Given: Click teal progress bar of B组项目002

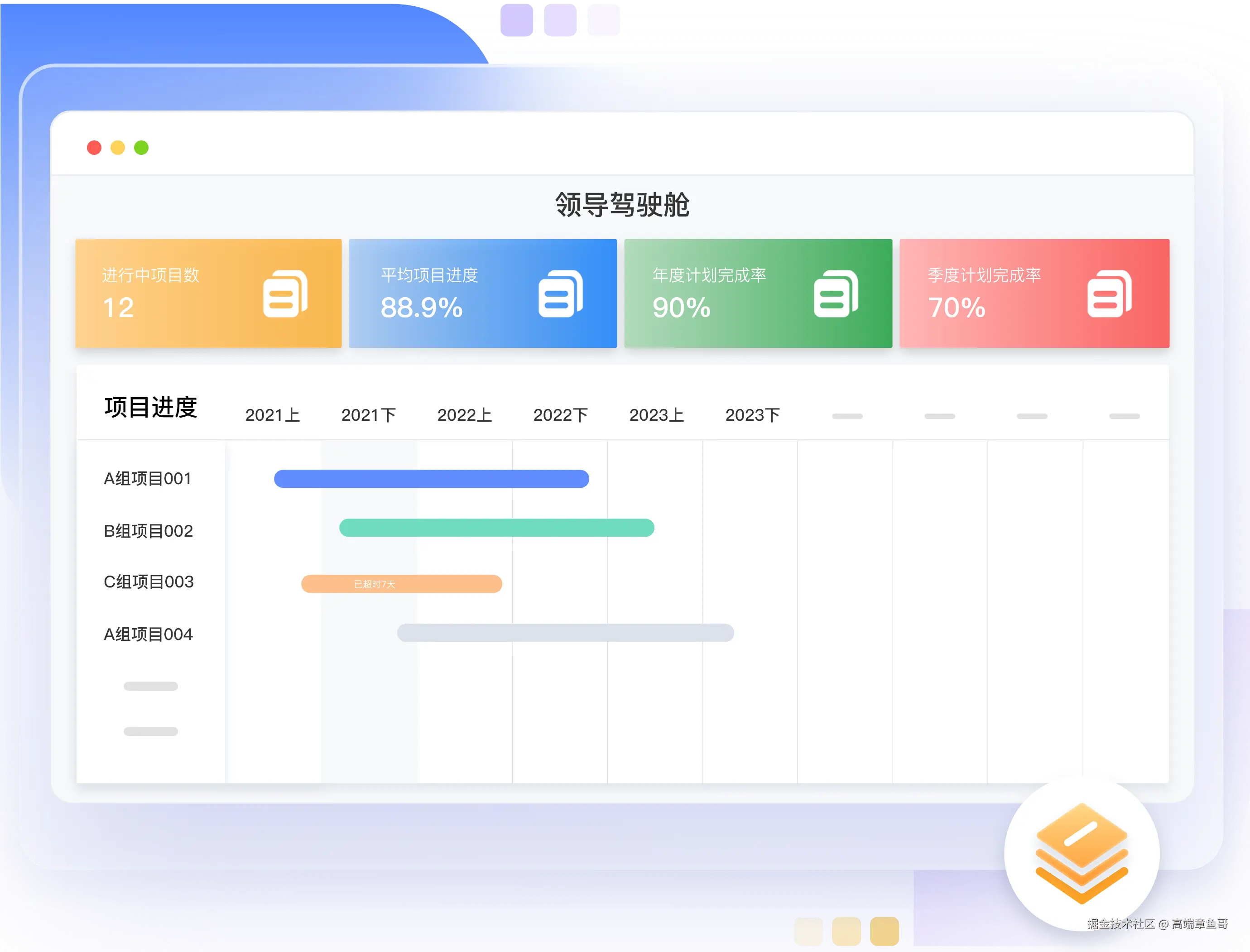Looking at the screenshot, I should (496, 528).
